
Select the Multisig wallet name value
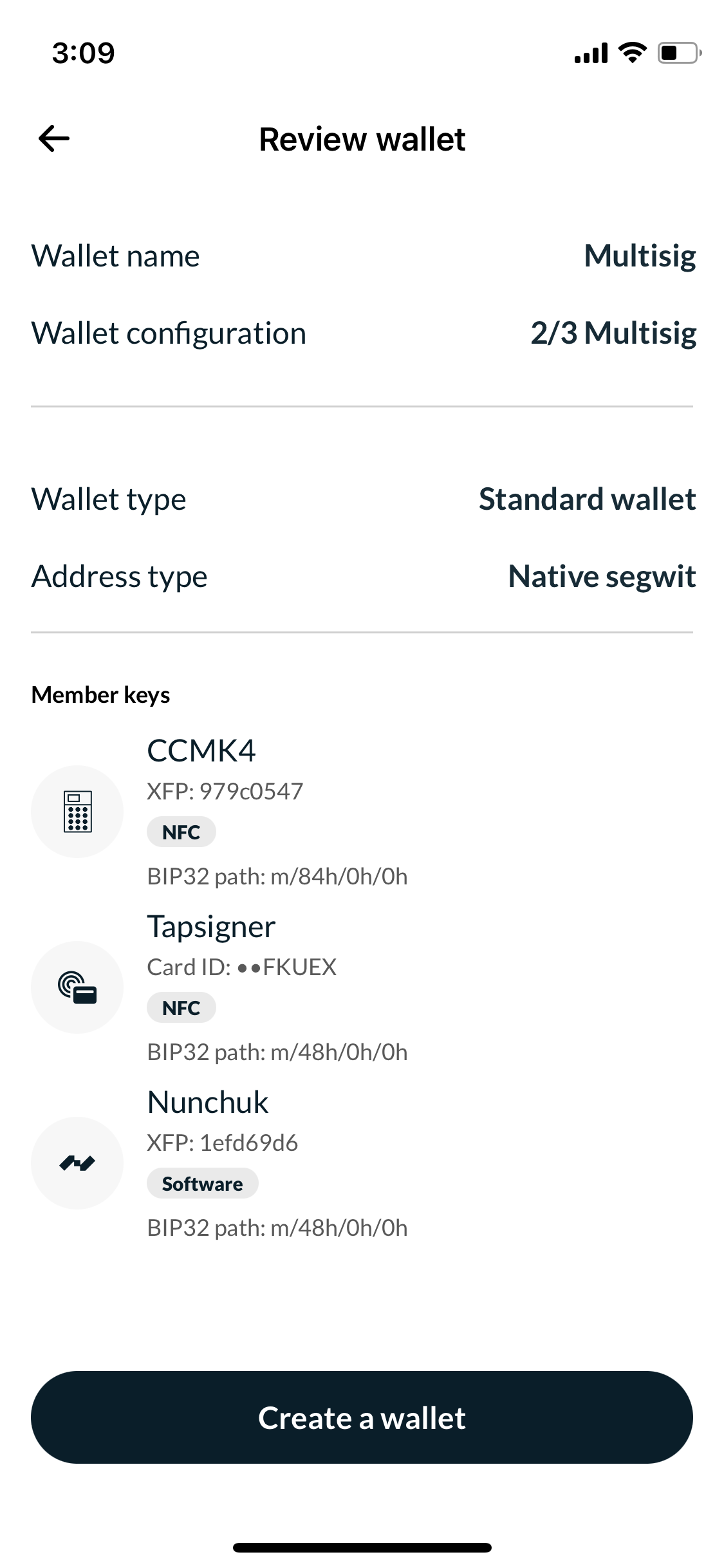click(x=640, y=256)
